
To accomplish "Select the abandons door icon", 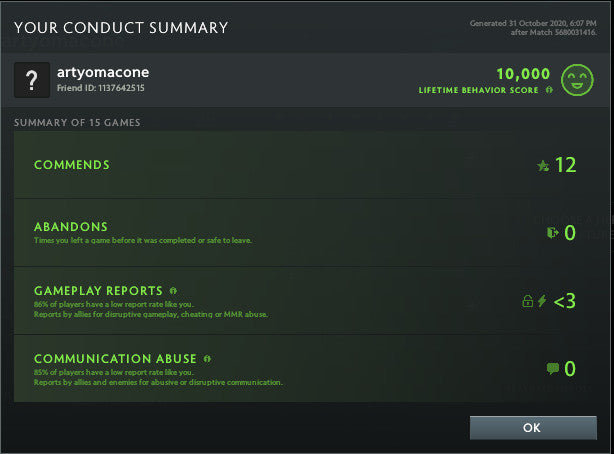I will (552, 233).
